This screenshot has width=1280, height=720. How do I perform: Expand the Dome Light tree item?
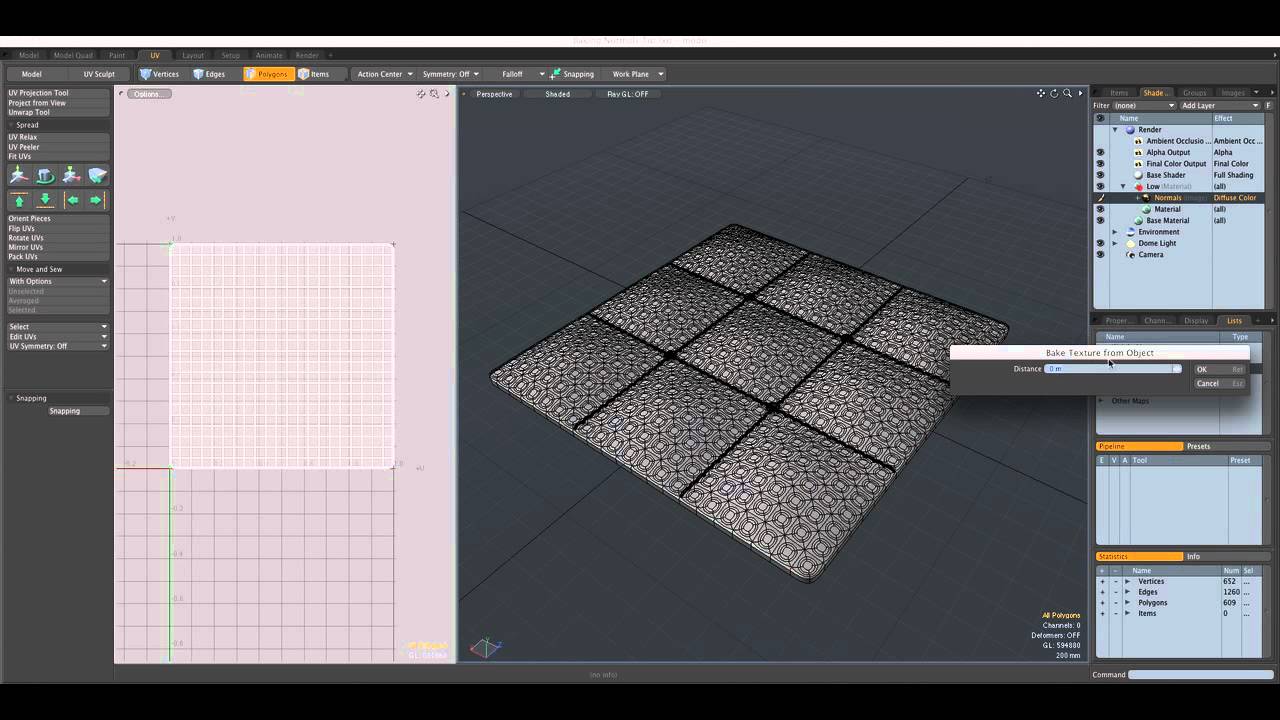pyautogui.click(x=1115, y=243)
